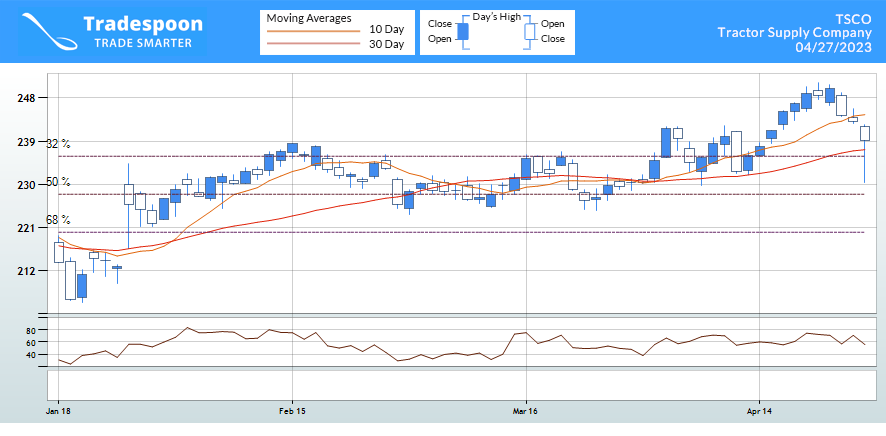The width and height of the screenshot is (886, 436).
Task: Click the TRADE SMARTER tagline
Action: click(x=142, y=43)
